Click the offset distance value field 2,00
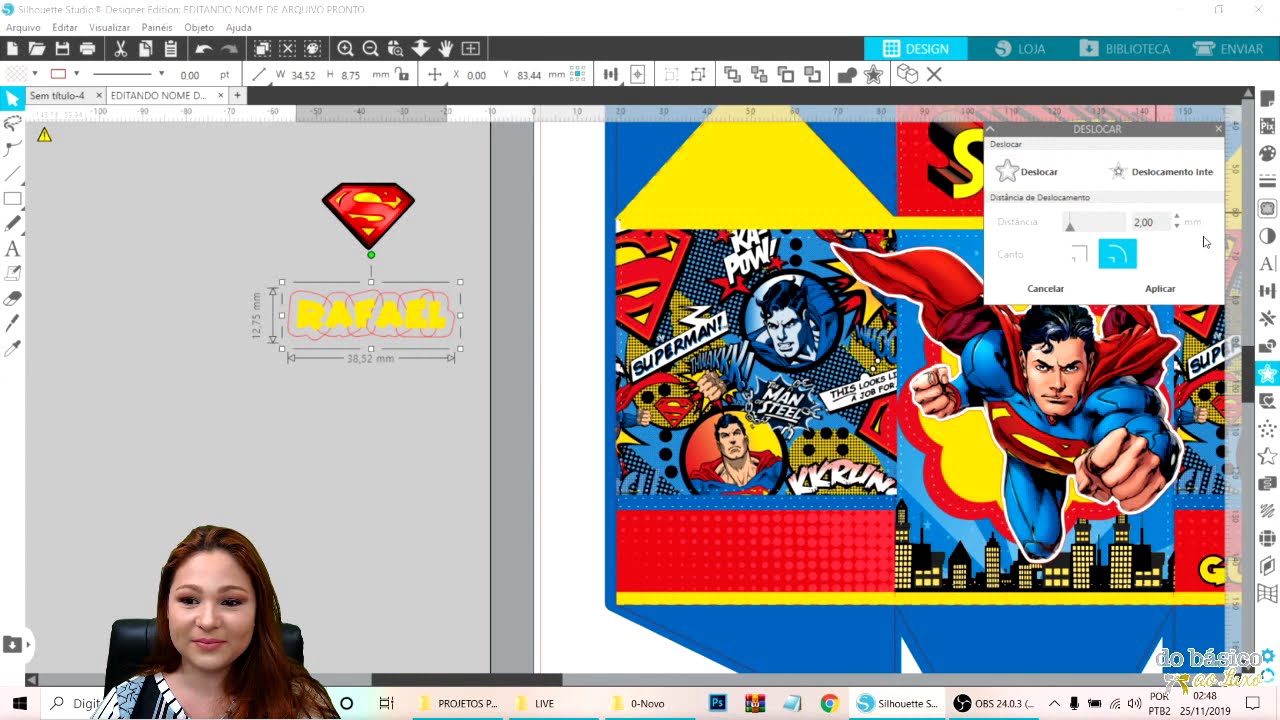The height and width of the screenshot is (720, 1280). pyautogui.click(x=1150, y=222)
